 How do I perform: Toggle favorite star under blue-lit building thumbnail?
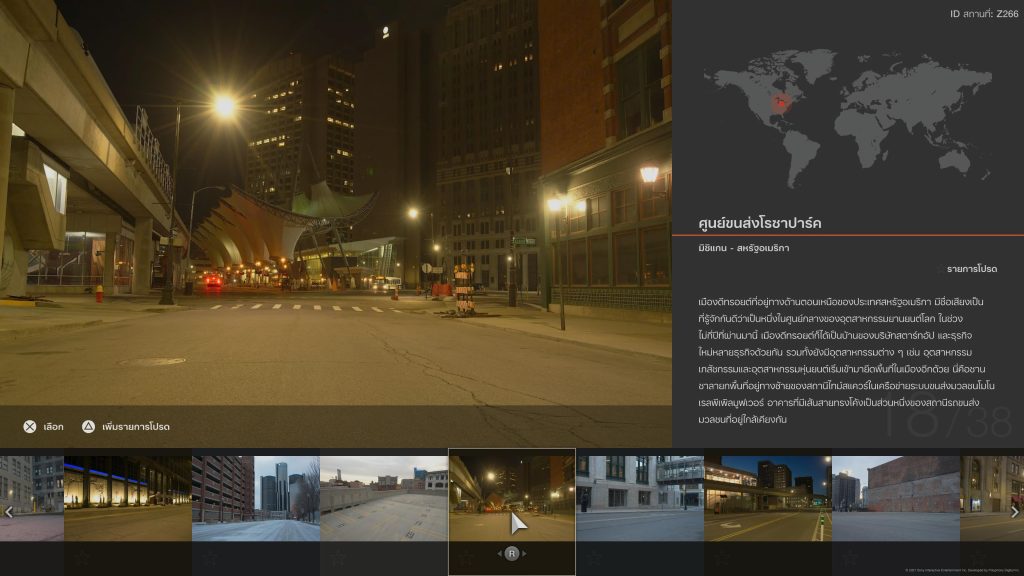[82, 557]
